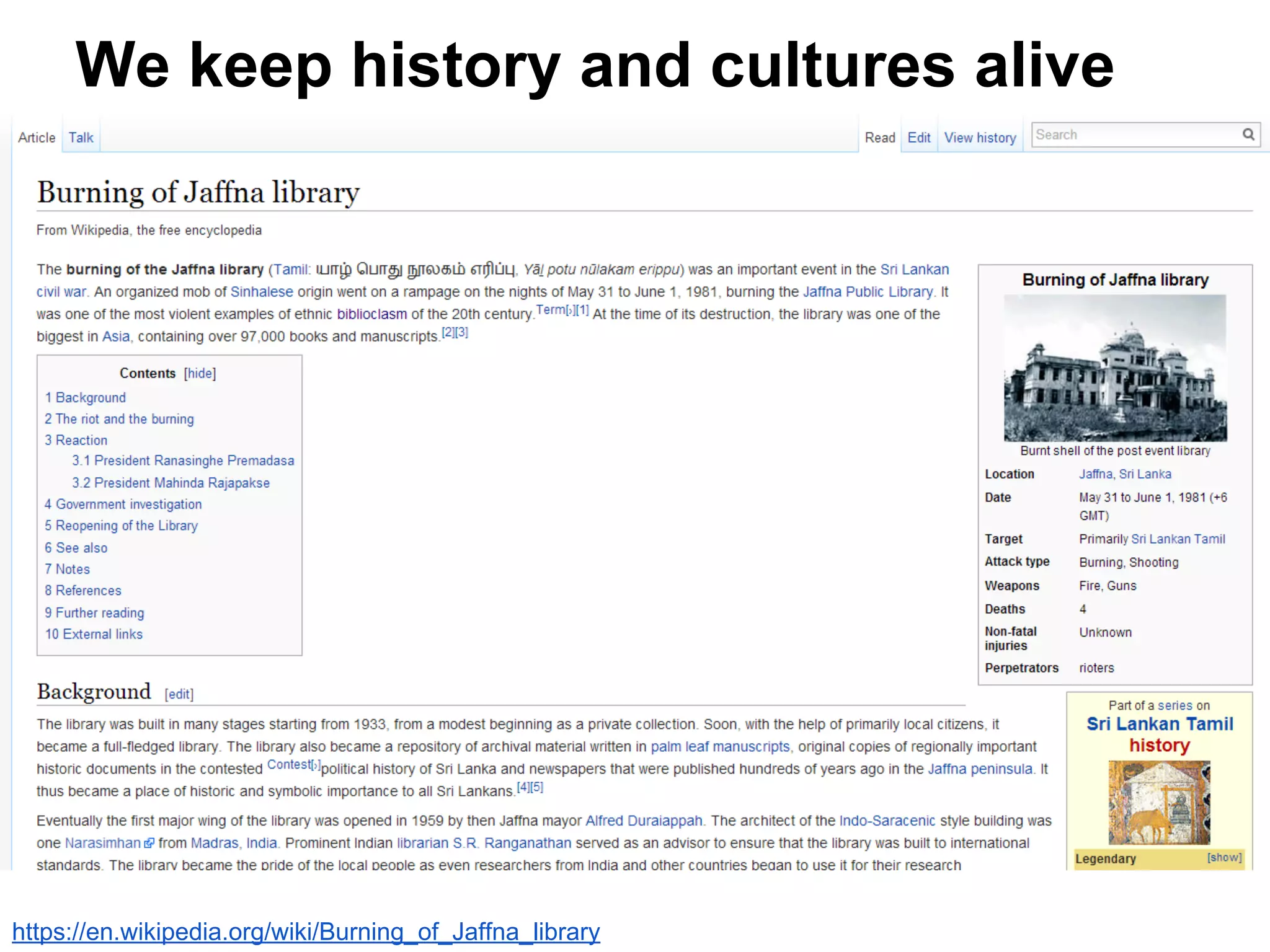
Task: Follow the Tamil language link
Action: coord(290,270)
